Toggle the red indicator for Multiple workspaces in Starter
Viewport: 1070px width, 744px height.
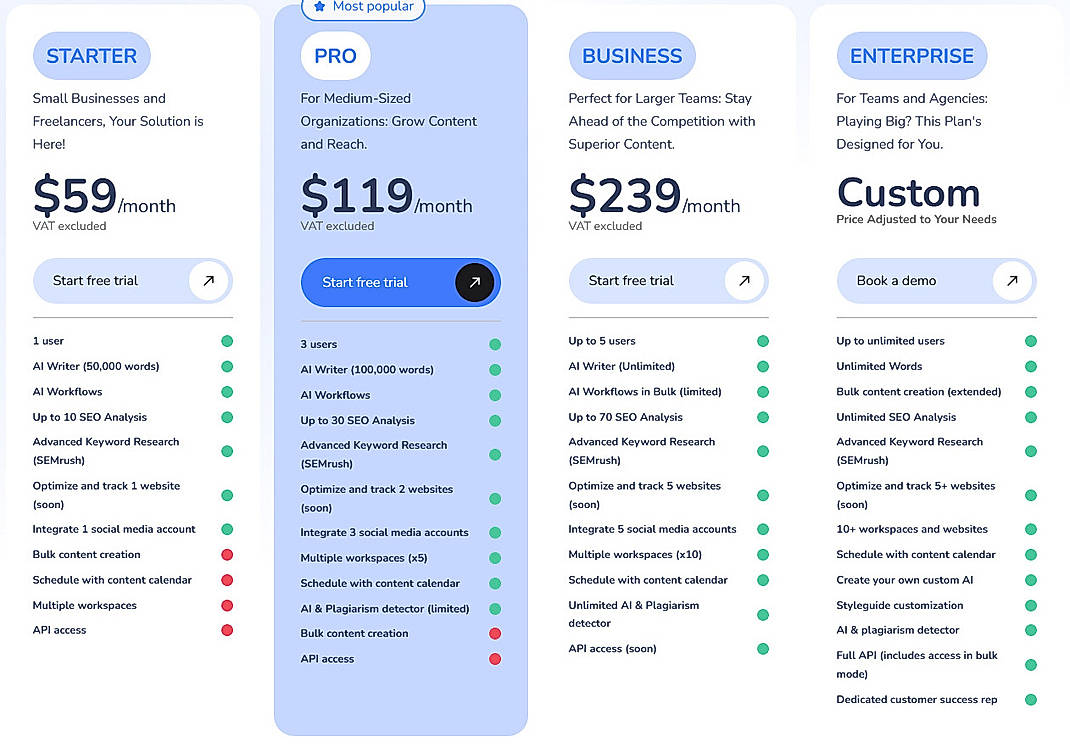[227, 605]
